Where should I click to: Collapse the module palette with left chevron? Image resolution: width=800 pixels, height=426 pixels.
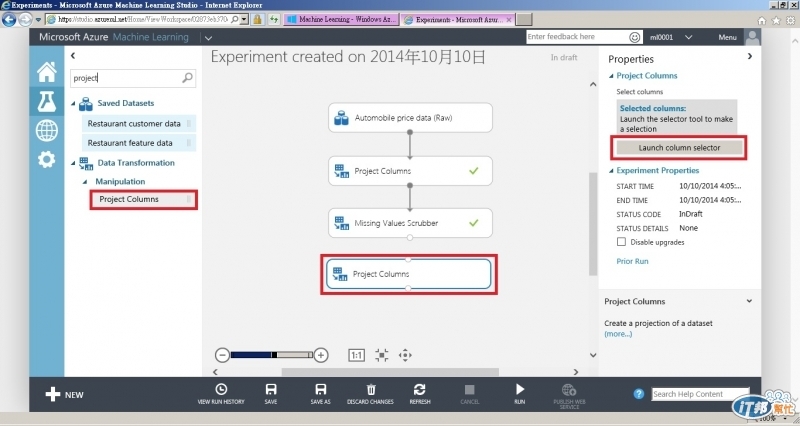(x=73, y=55)
